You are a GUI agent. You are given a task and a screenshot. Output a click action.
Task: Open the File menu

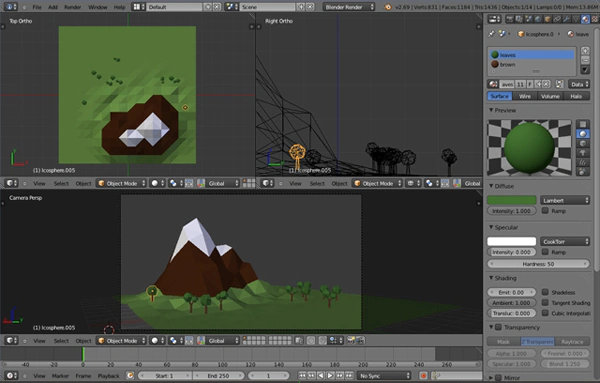pos(37,7)
